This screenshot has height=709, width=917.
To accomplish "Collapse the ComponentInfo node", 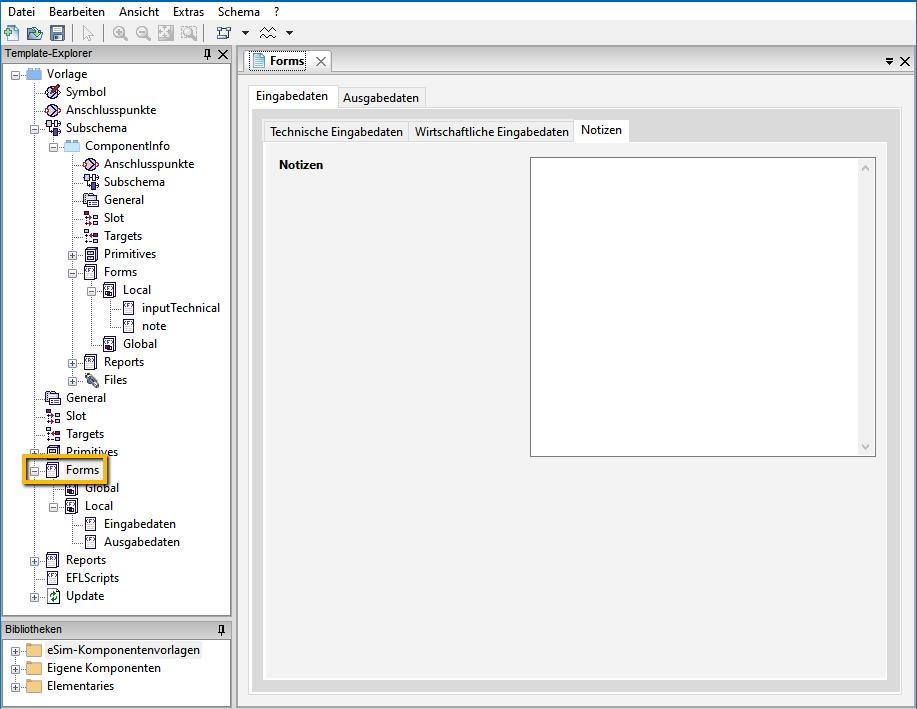I will pyautogui.click(x=53, y=147).
